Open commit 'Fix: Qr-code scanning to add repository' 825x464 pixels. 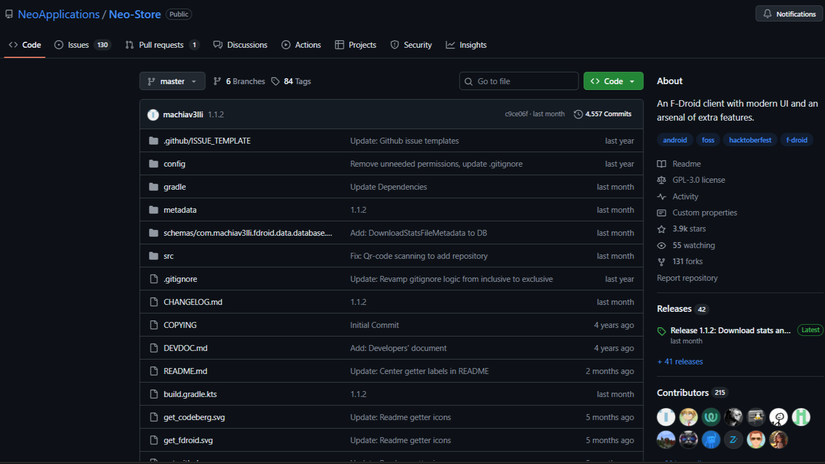tap(419, 256)
